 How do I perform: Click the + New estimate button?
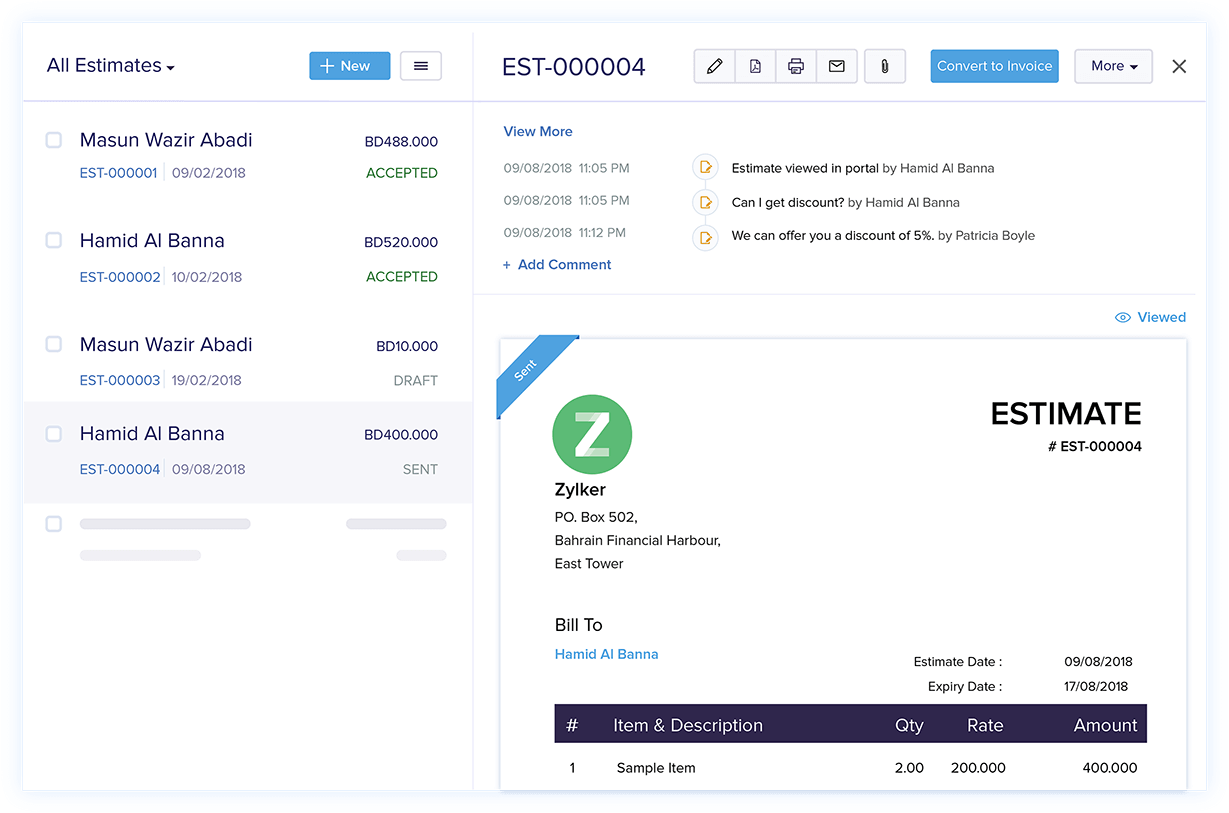click(x=350, y=66)
